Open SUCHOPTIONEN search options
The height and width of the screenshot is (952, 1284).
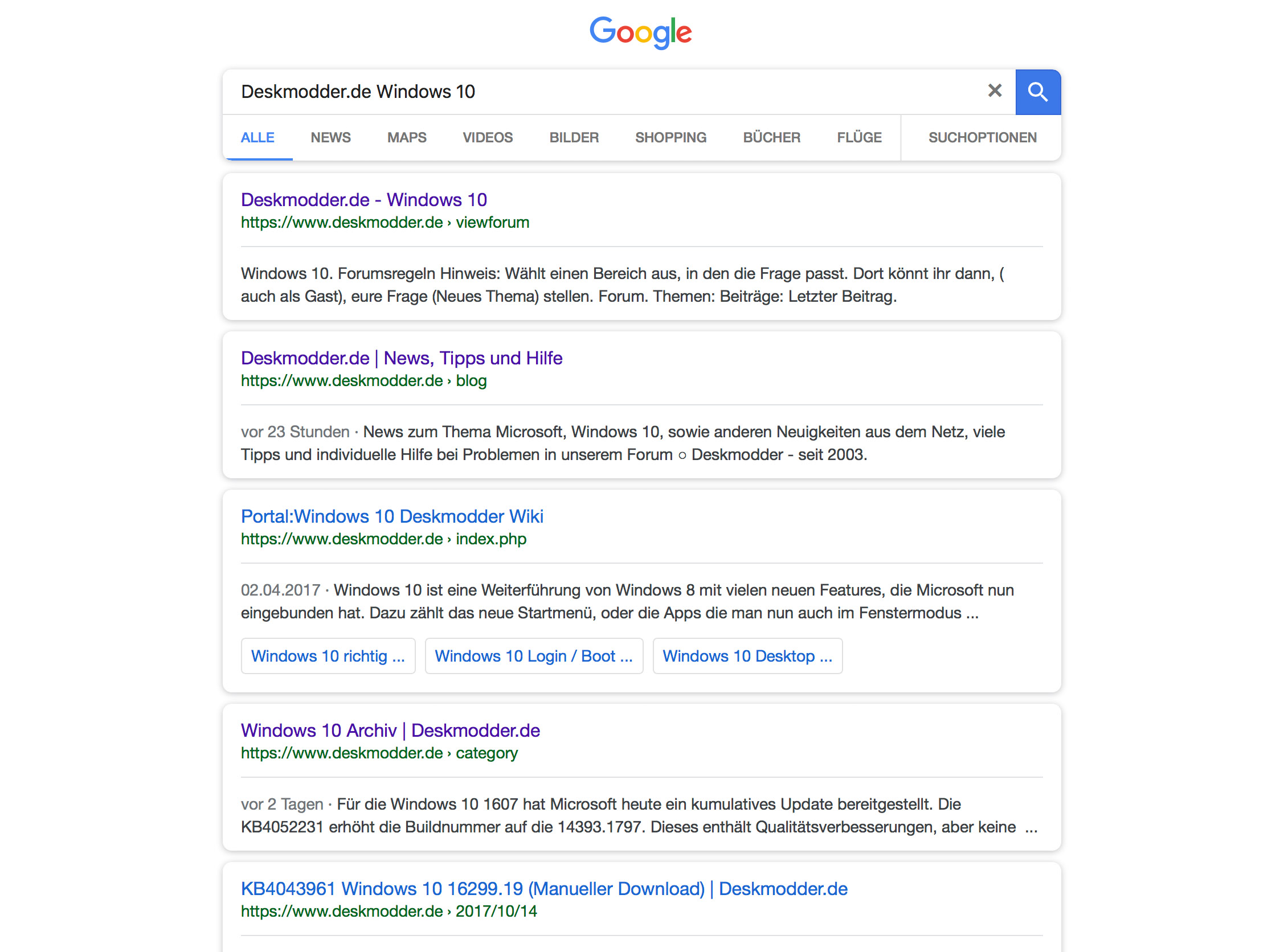coord(983,138)
